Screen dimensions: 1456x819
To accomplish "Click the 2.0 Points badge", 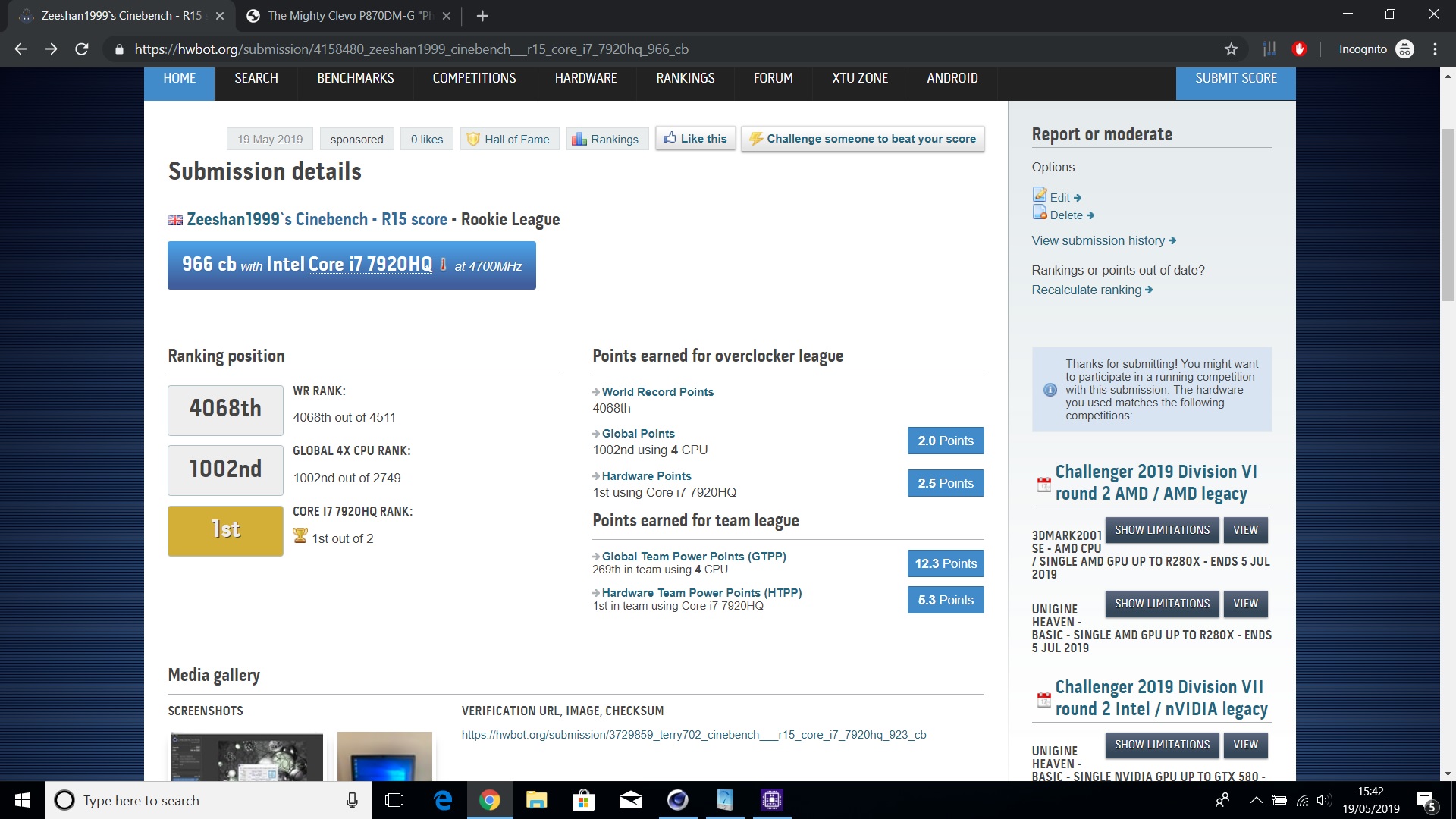I will (x=946, y=441).
